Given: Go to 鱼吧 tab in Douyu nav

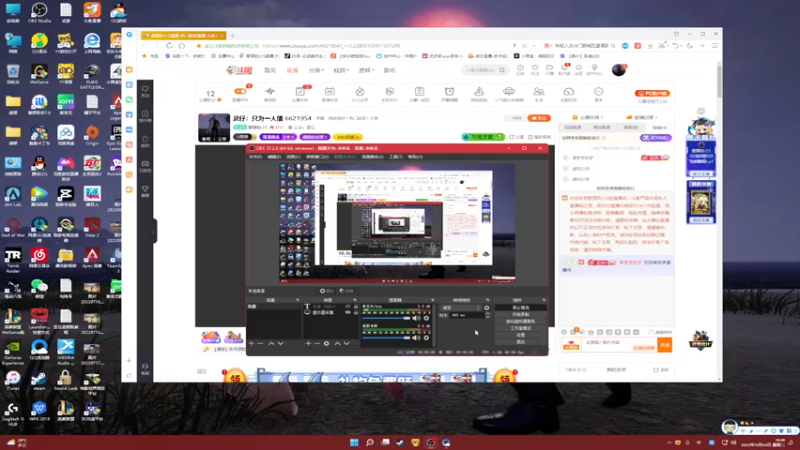Looking at the screenshot, I should [389, 70].
